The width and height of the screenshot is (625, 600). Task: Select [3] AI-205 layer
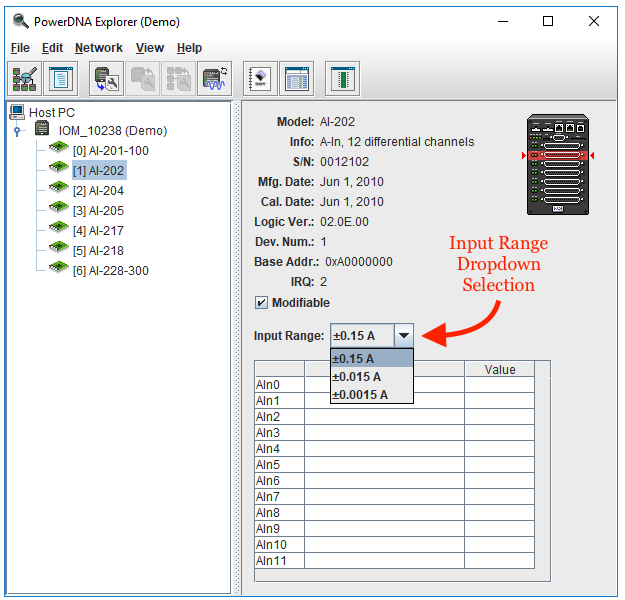point(98,210)
